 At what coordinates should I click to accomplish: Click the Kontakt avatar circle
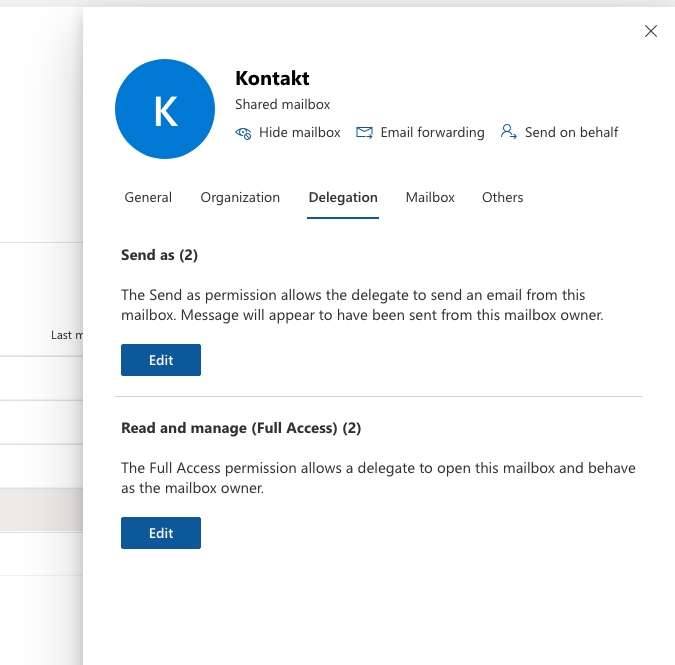click(165, 109)
